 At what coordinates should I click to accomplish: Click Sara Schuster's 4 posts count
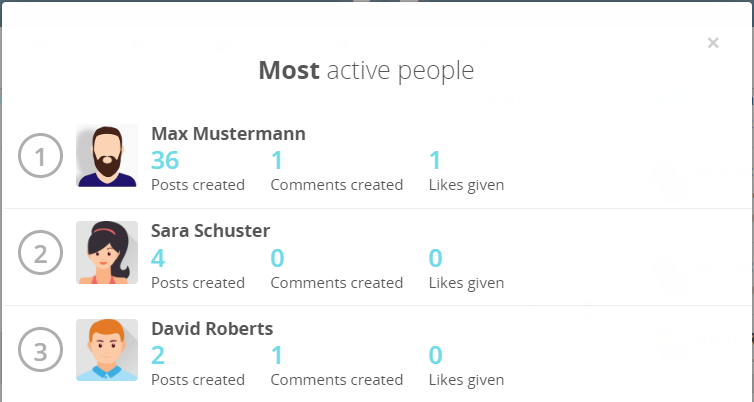click(x=158, y=258)
